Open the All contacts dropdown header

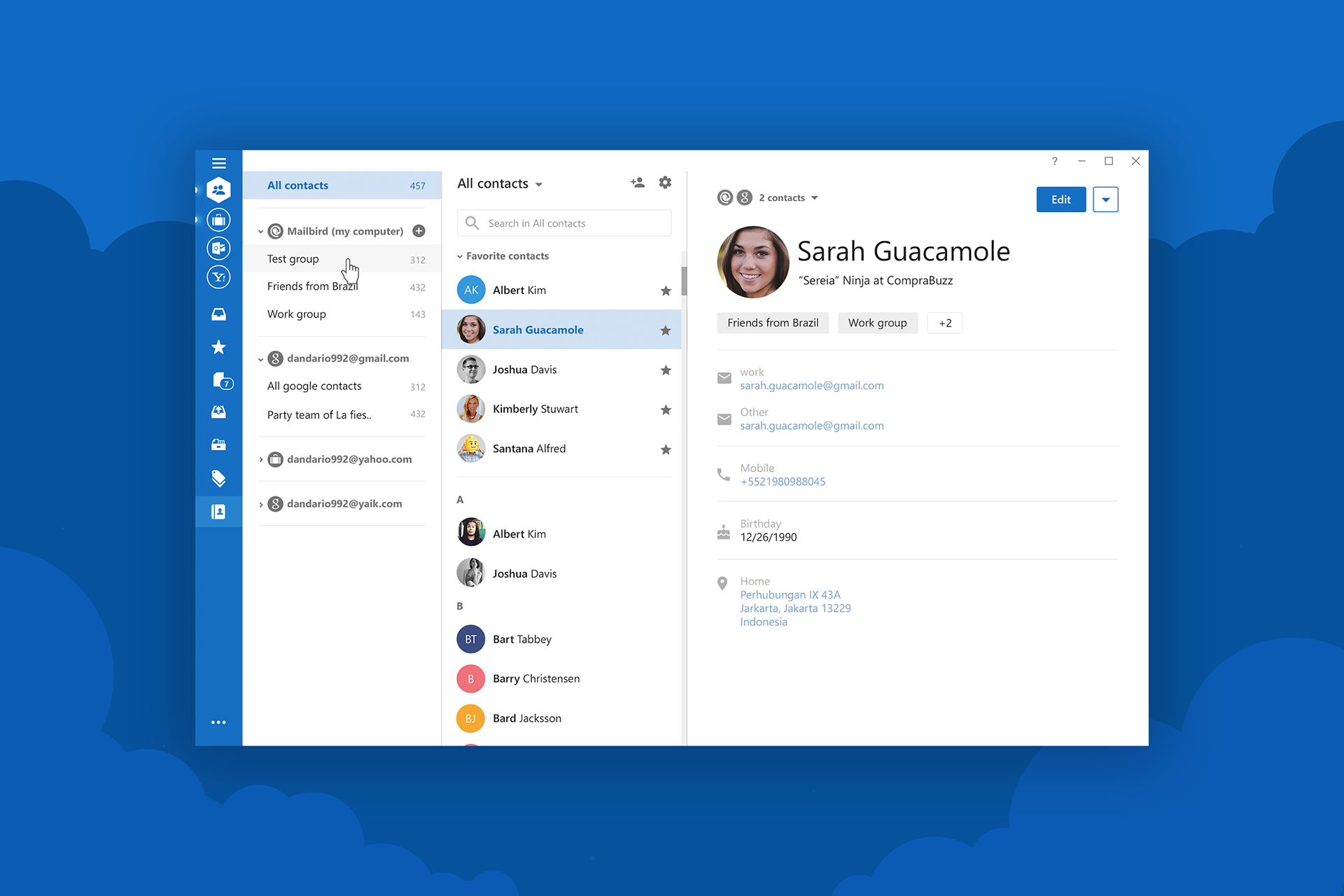(500, 183)
